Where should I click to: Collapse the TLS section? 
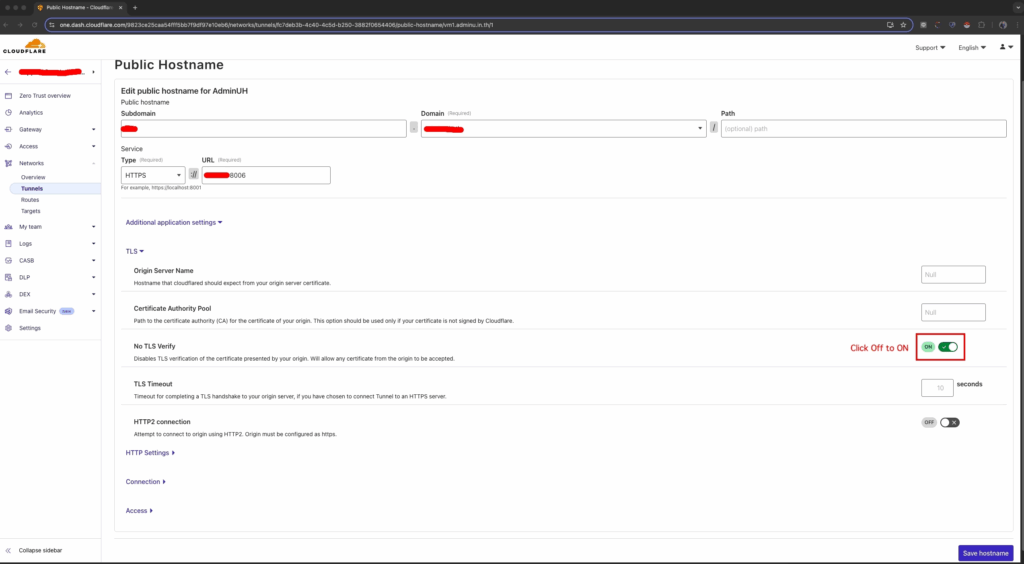coord(135,251)
